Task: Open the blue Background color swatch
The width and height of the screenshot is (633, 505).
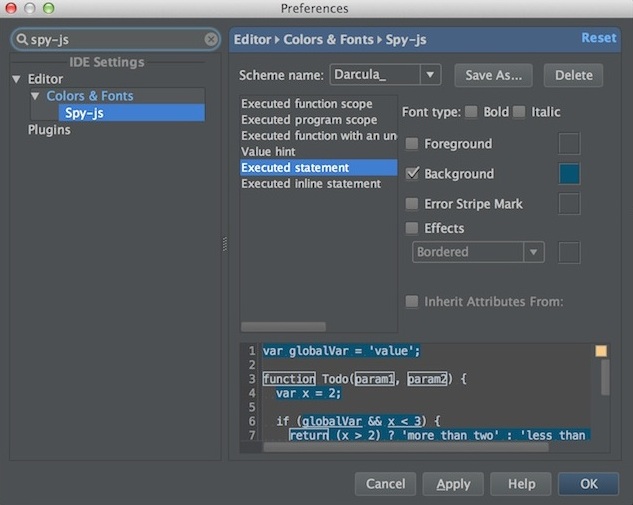Action: (569, 174)
